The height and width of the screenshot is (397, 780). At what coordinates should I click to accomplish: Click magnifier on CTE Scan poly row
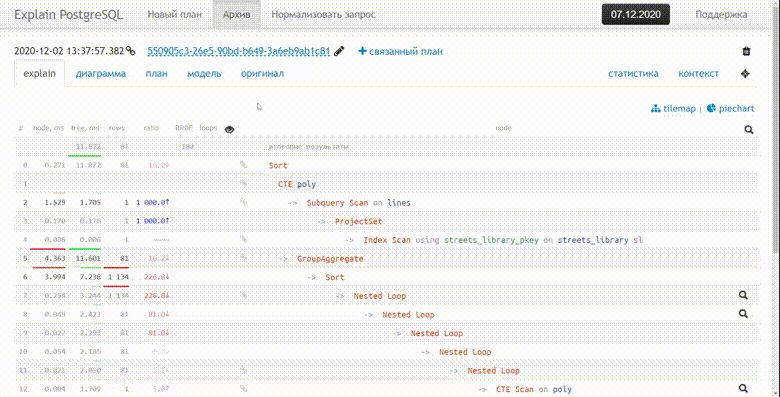click(x=743, y=389)
